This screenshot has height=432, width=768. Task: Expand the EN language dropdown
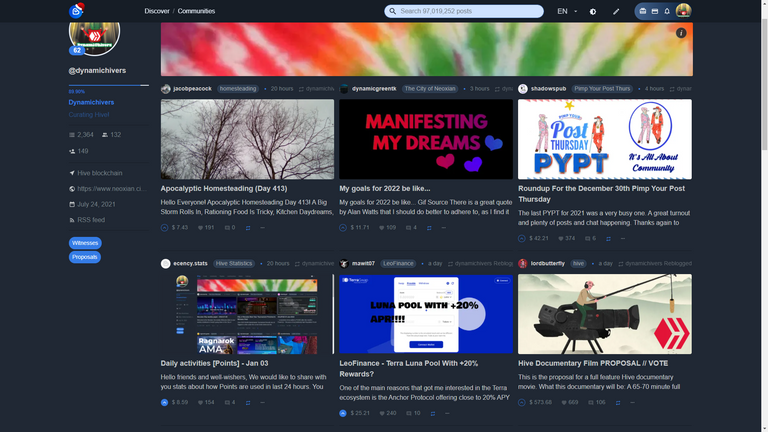tap(567, 11)
